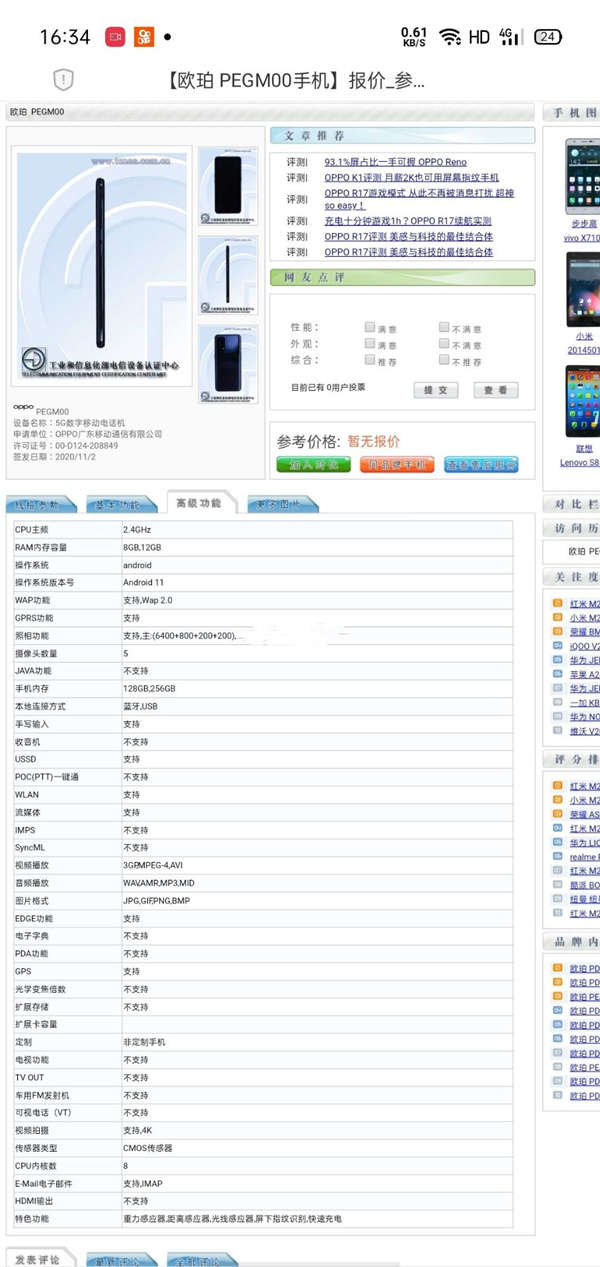Image resolution: width=600 pixels, height=1267 pixels.
Task: Select the 传感器类型 CMOS传感器 row
Action: (263, 1148)
